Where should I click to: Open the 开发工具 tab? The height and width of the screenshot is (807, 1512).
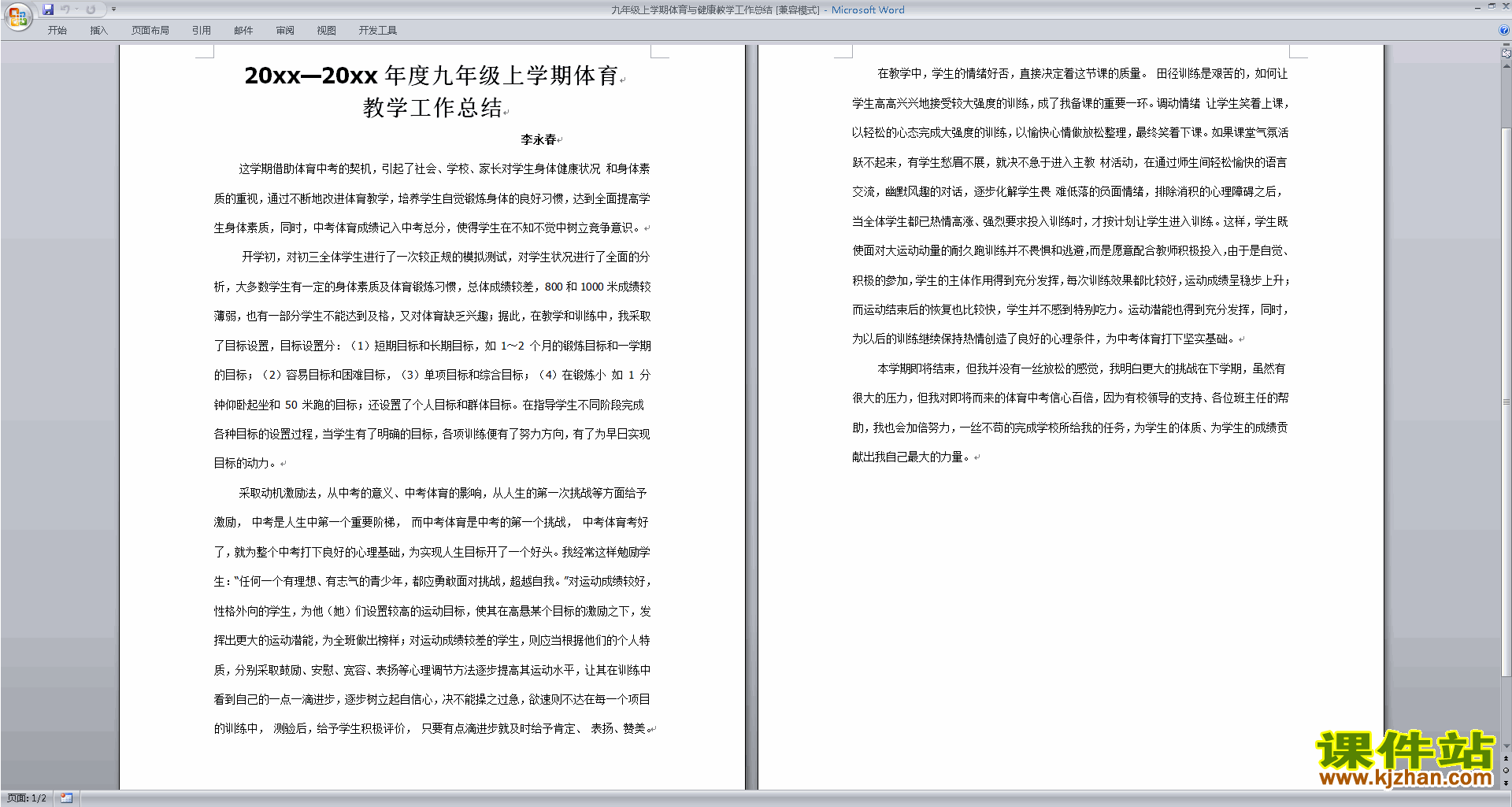tap(378, 30)
